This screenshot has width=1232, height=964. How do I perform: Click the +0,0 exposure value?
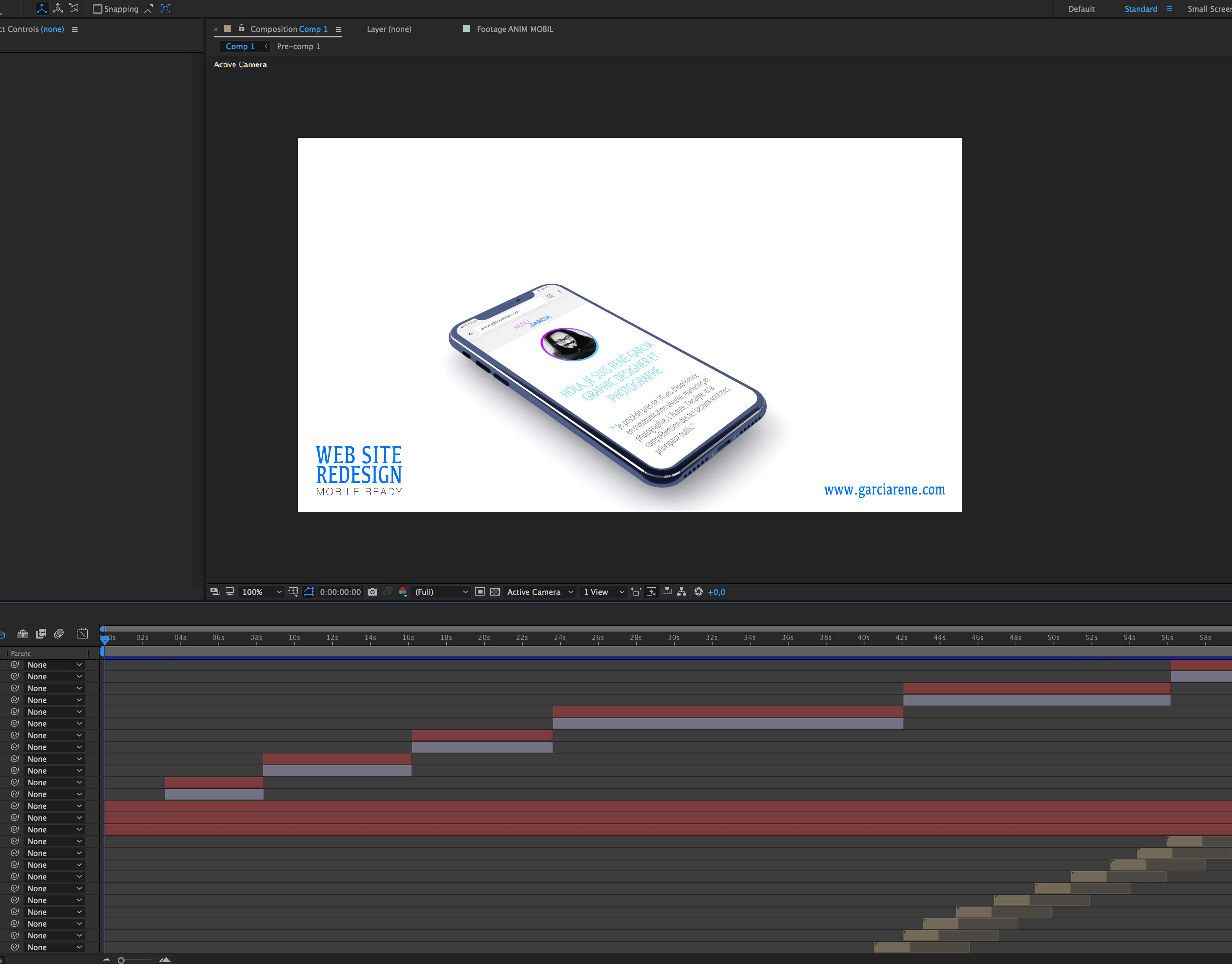[x=717, y=592]
